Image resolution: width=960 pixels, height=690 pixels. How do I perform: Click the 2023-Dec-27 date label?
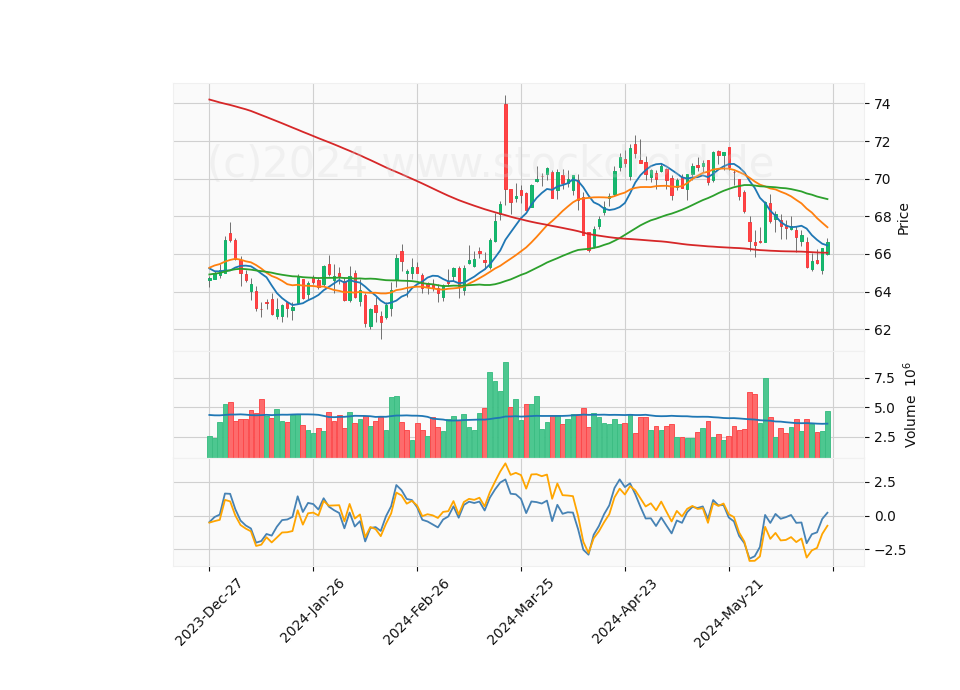tap(208, 612)
